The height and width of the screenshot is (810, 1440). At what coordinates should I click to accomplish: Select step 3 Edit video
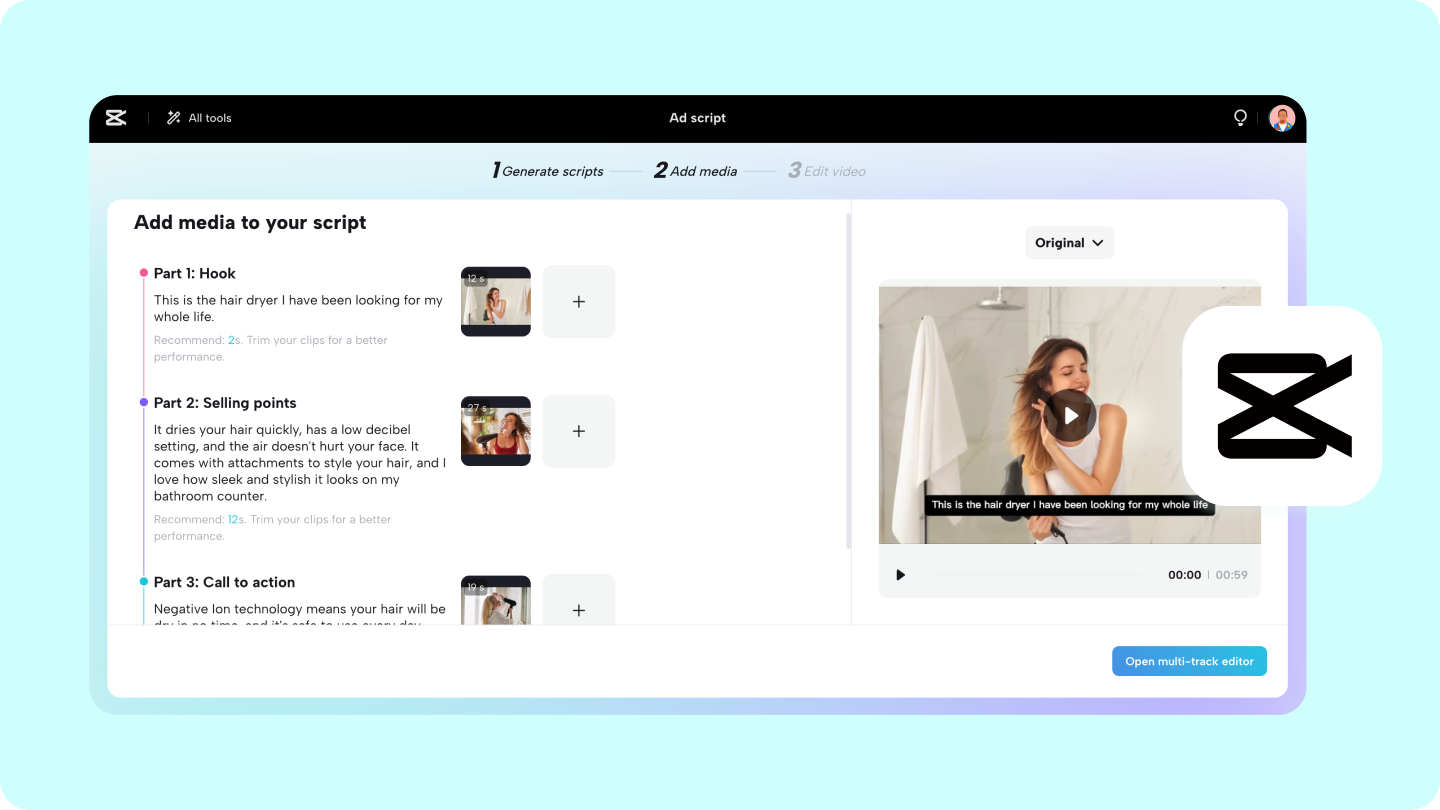(x=827, y=171)
